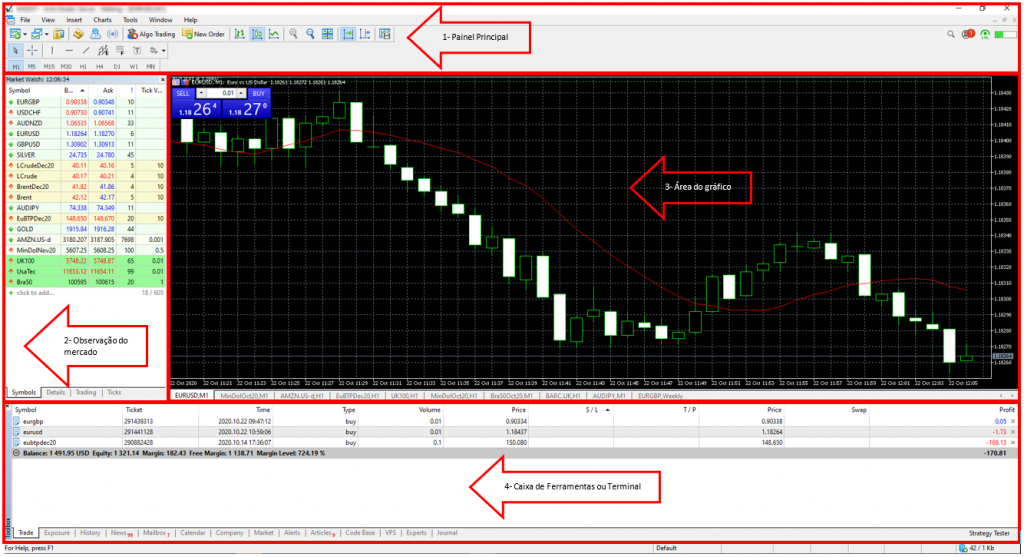Toggle chart auto scroll icon
The height and width of the screenshot is (557, 1024).
[348, 34]
